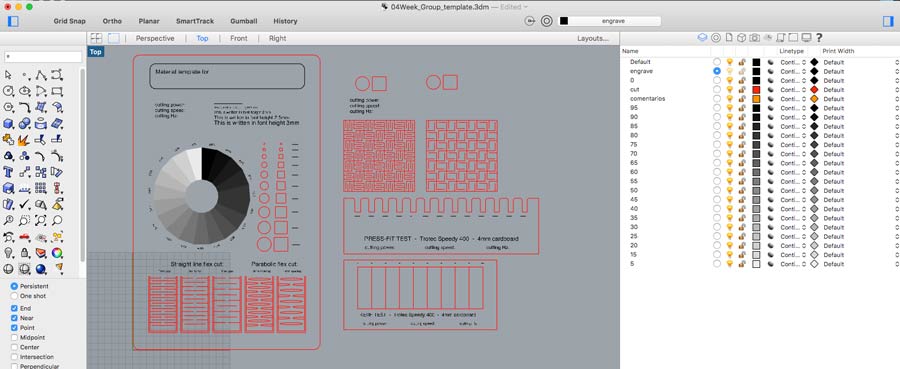900x369 pixels.
Task: Open the color wheel tool icon
Action: [57, 253]
